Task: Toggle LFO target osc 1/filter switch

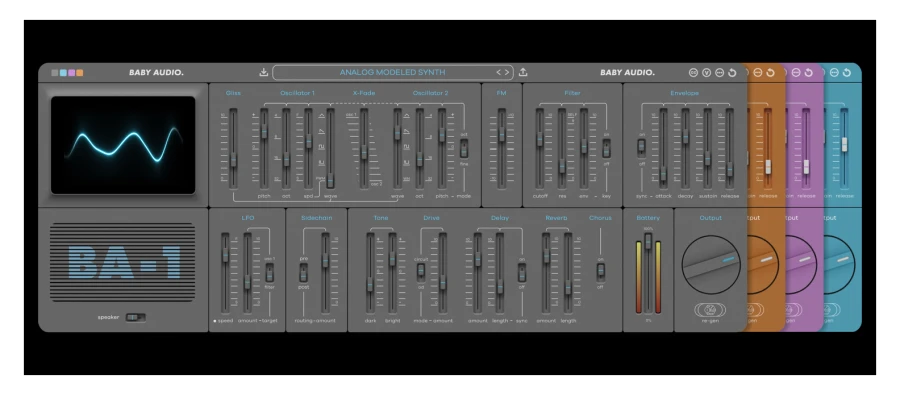Action: [x=269, y=273]
